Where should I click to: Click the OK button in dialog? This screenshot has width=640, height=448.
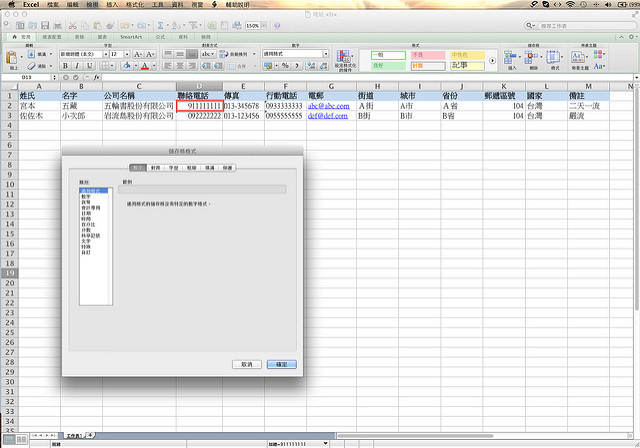tap(282, 364)
